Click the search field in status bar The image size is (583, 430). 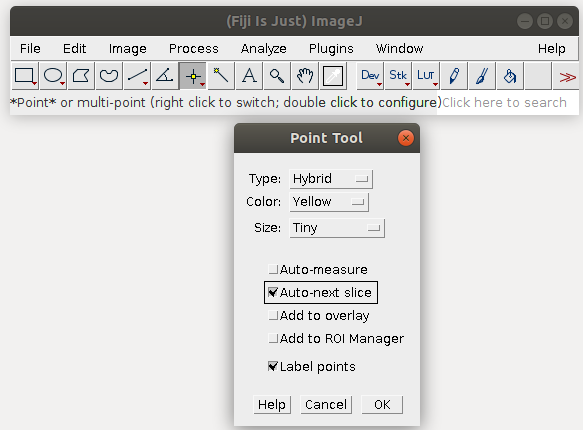507,102
